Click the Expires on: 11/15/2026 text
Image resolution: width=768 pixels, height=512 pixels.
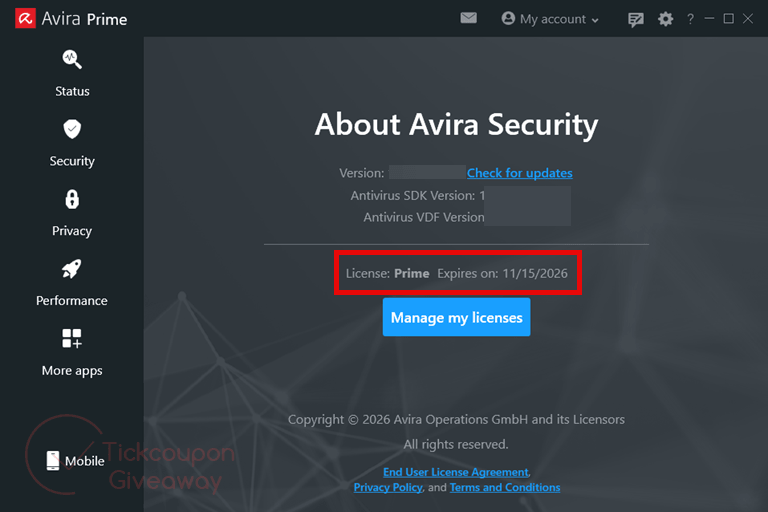tap(503, 273)
